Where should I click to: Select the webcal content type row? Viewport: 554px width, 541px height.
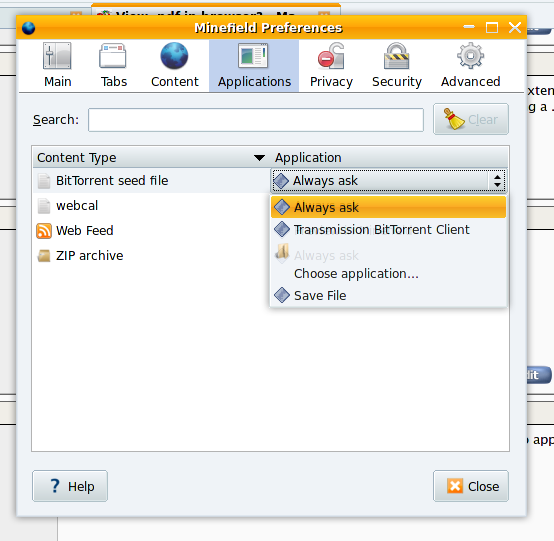click(x=152, y=206)
